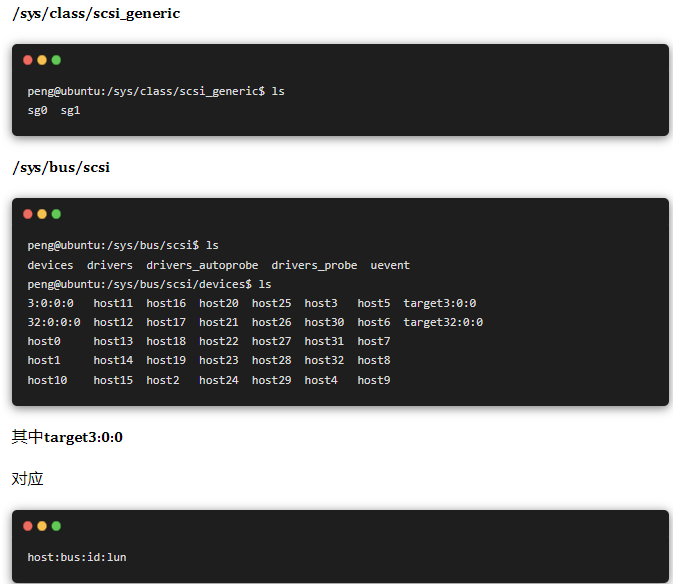Click red dot in first code block
The width and height of the screenshot is (673, 584).
pyautogui.click(x=28, y=60)
